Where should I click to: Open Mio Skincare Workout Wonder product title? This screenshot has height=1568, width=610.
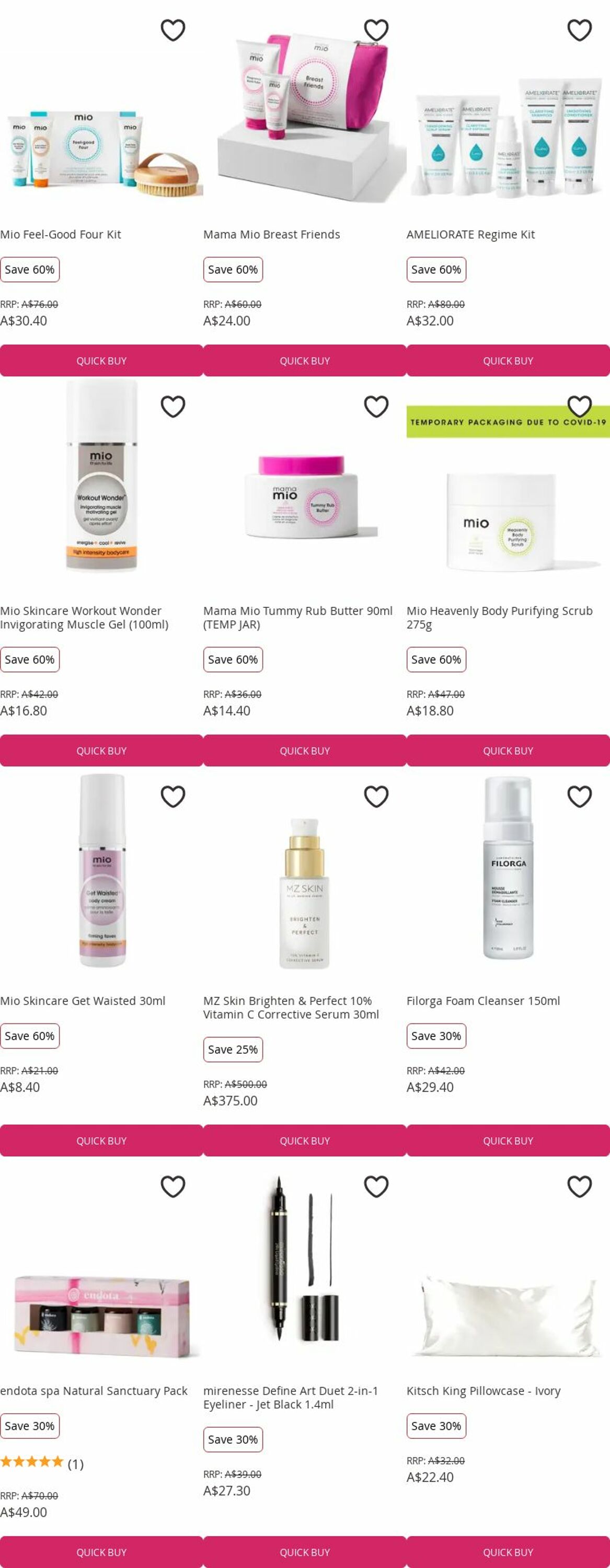(x=84, y=617)
